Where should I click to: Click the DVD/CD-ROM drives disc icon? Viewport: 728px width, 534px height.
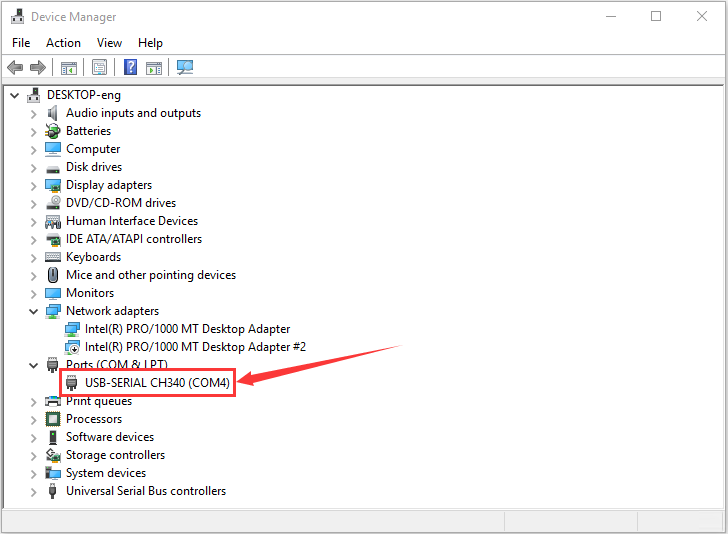(53, 202)
